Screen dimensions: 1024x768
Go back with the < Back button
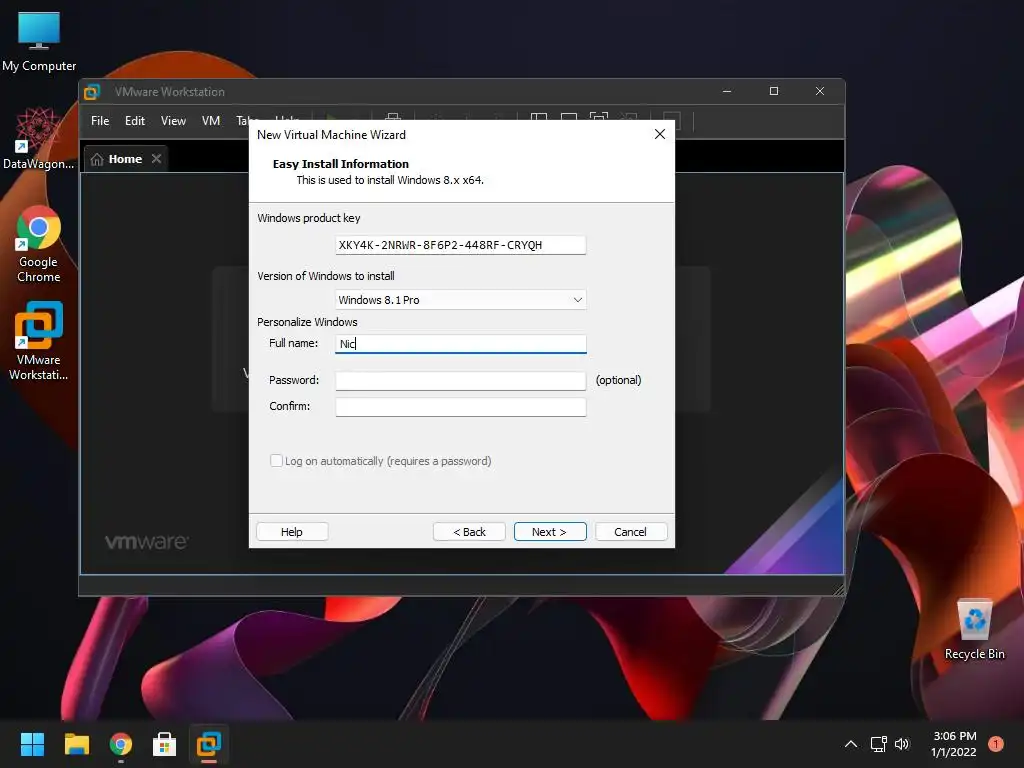469,532
